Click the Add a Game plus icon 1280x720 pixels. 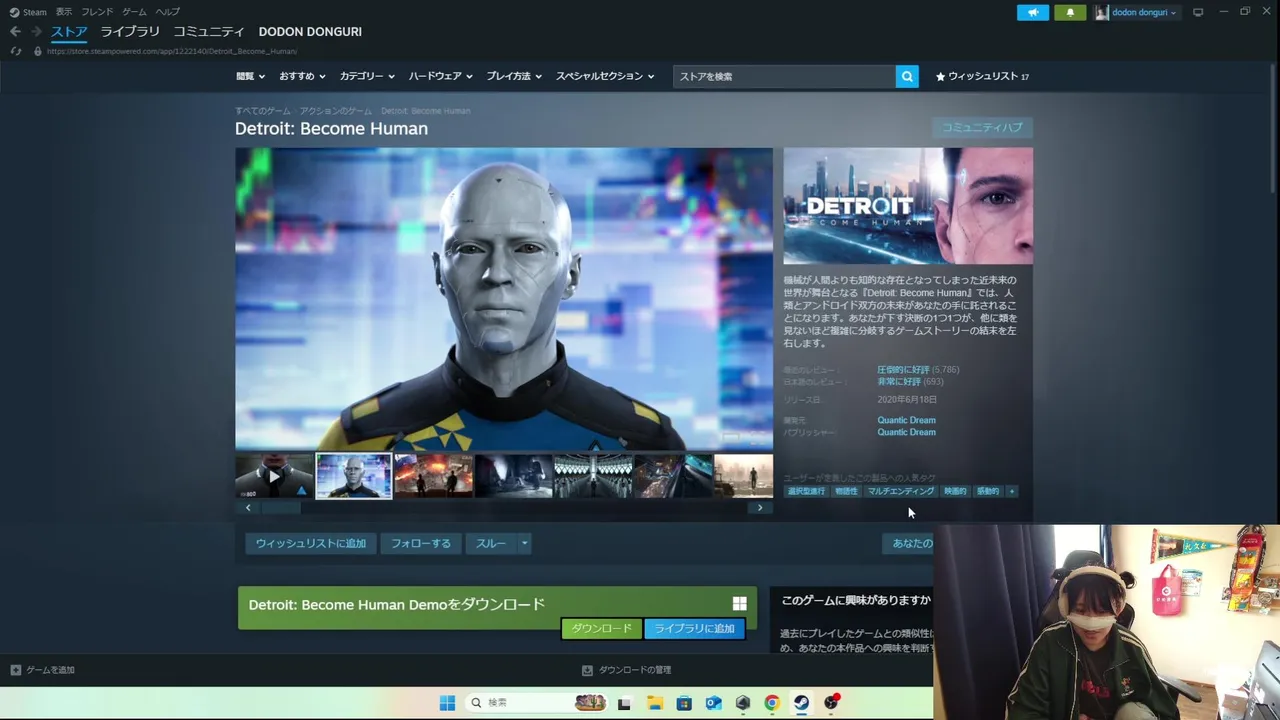(16, 670)
